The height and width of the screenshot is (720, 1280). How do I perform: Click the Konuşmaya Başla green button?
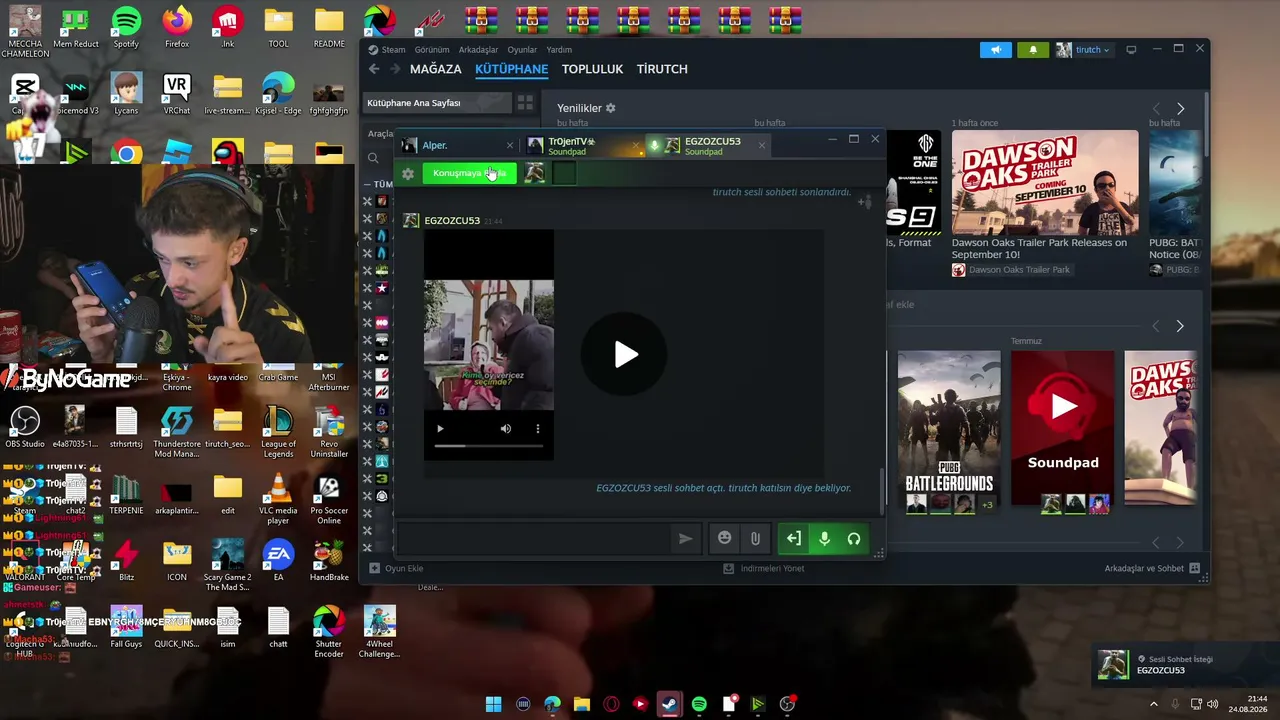coord(470,173)
